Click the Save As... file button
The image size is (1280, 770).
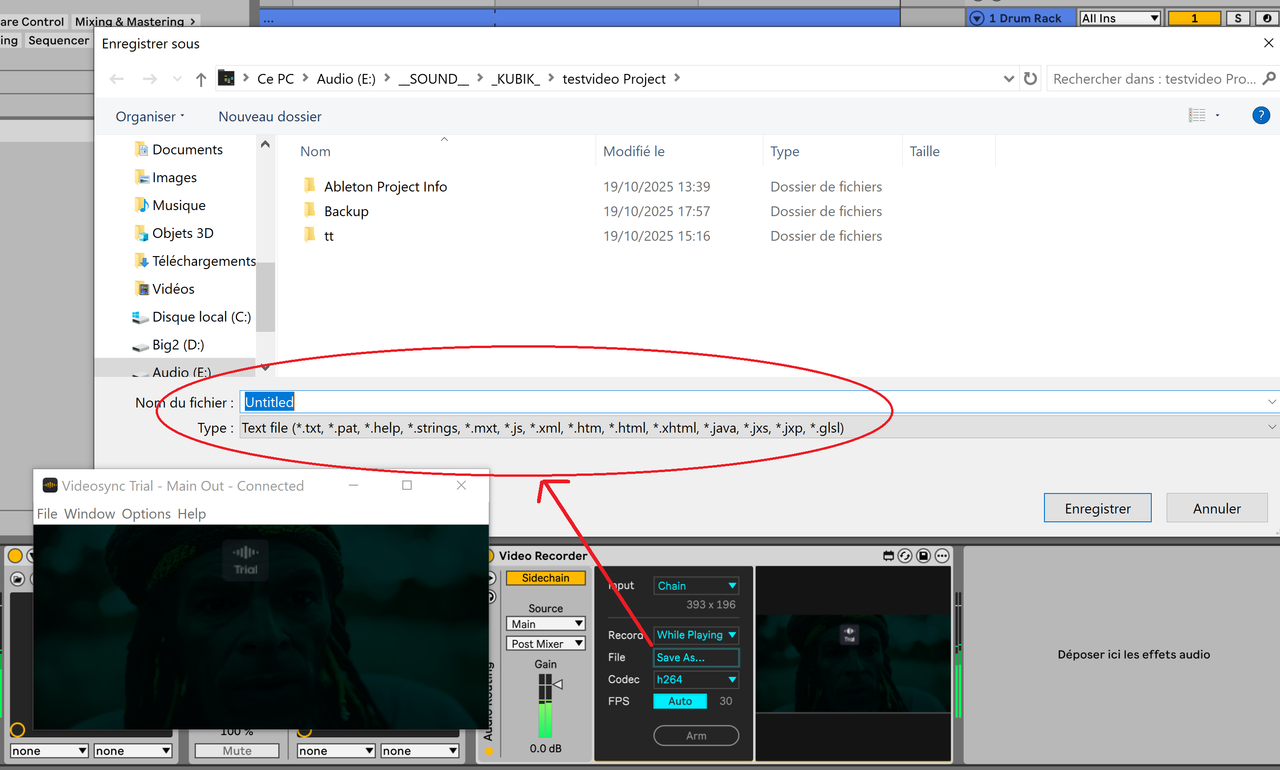(696, 658)
